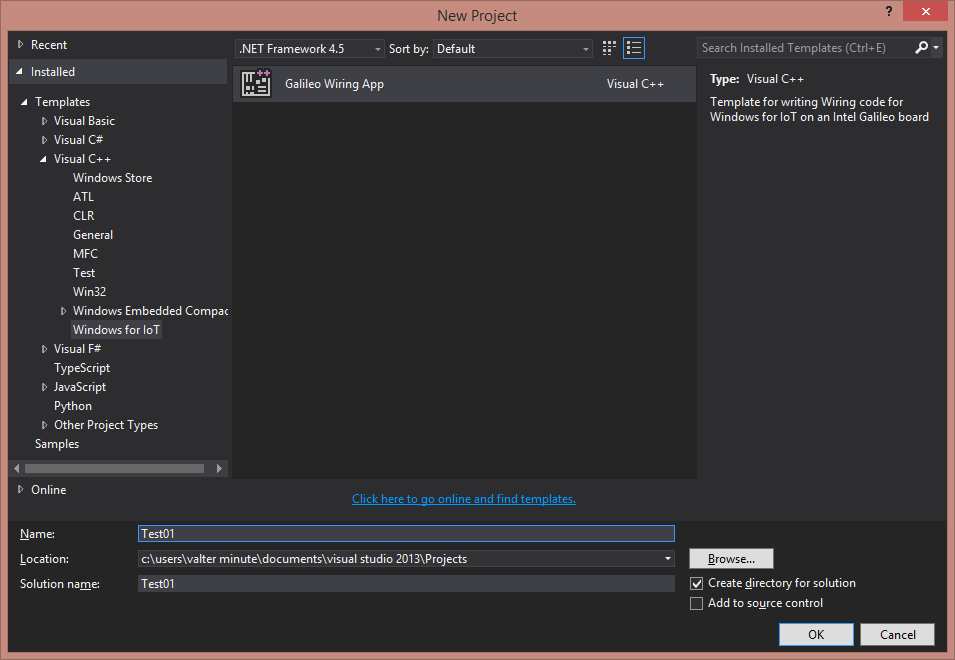Select the General template category
The image size is (955, 660).
pos(93,234)
